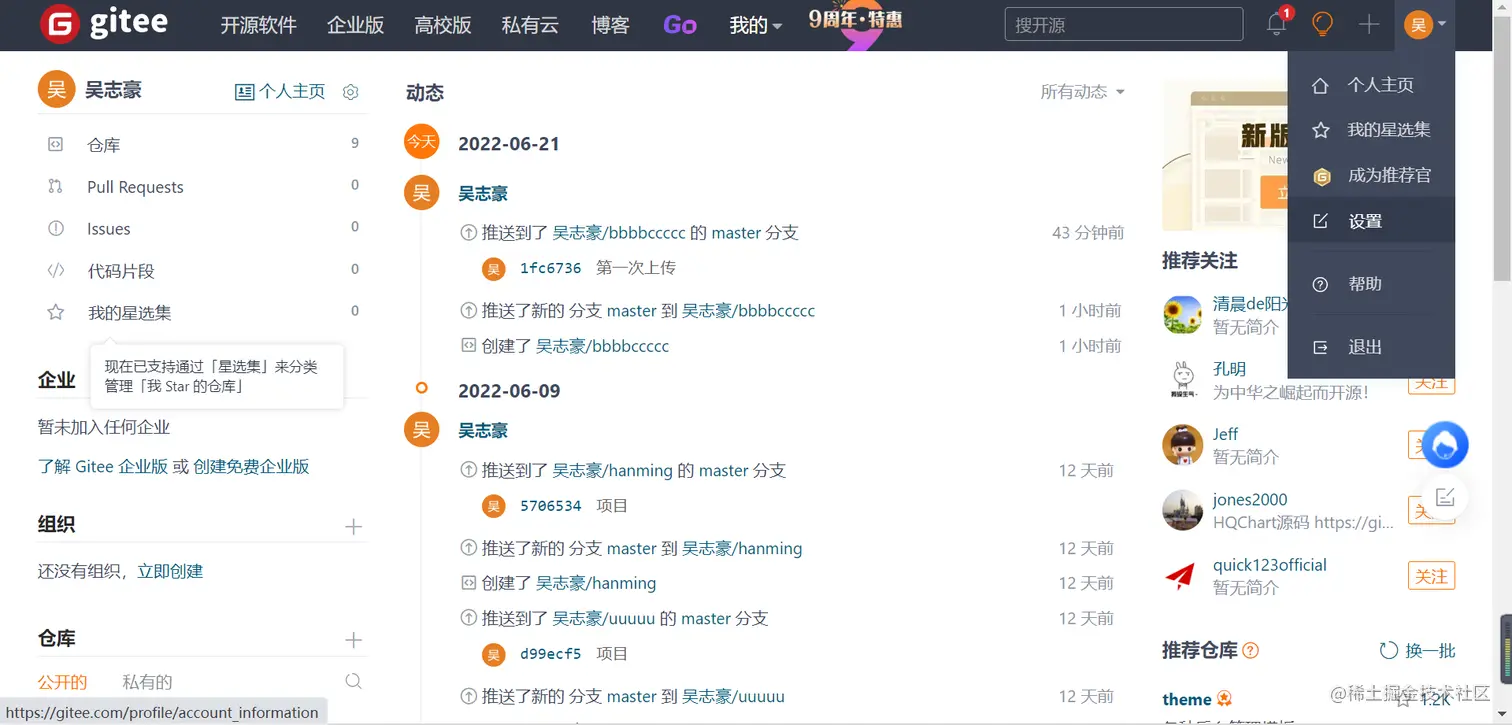
Task: Open the 所有动态 filter dropdown
Action: (1081, 90)
